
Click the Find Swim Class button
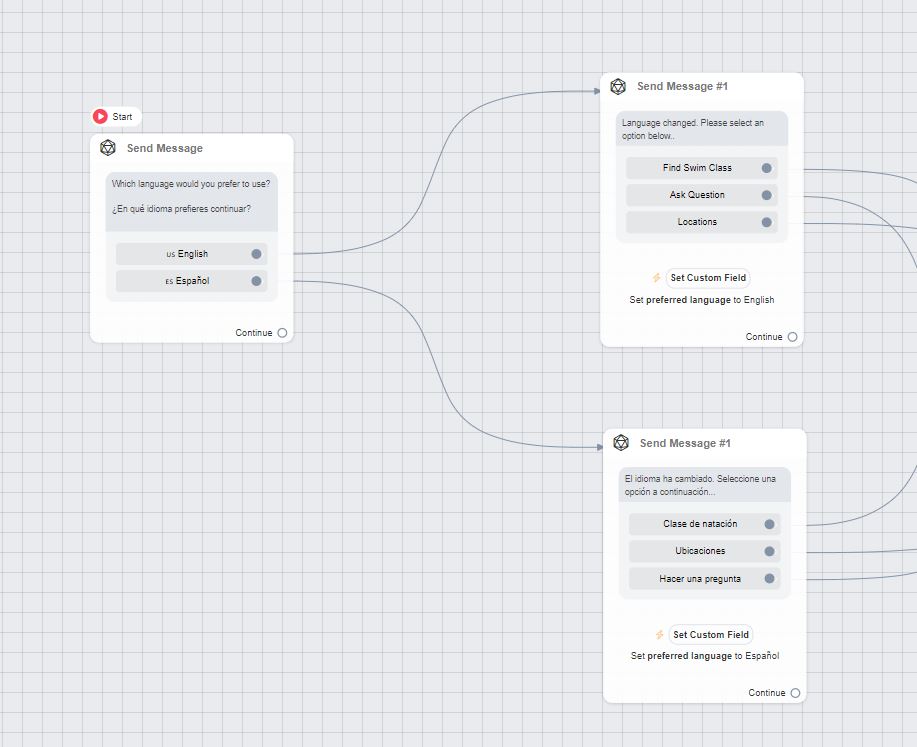pos(702,168)
